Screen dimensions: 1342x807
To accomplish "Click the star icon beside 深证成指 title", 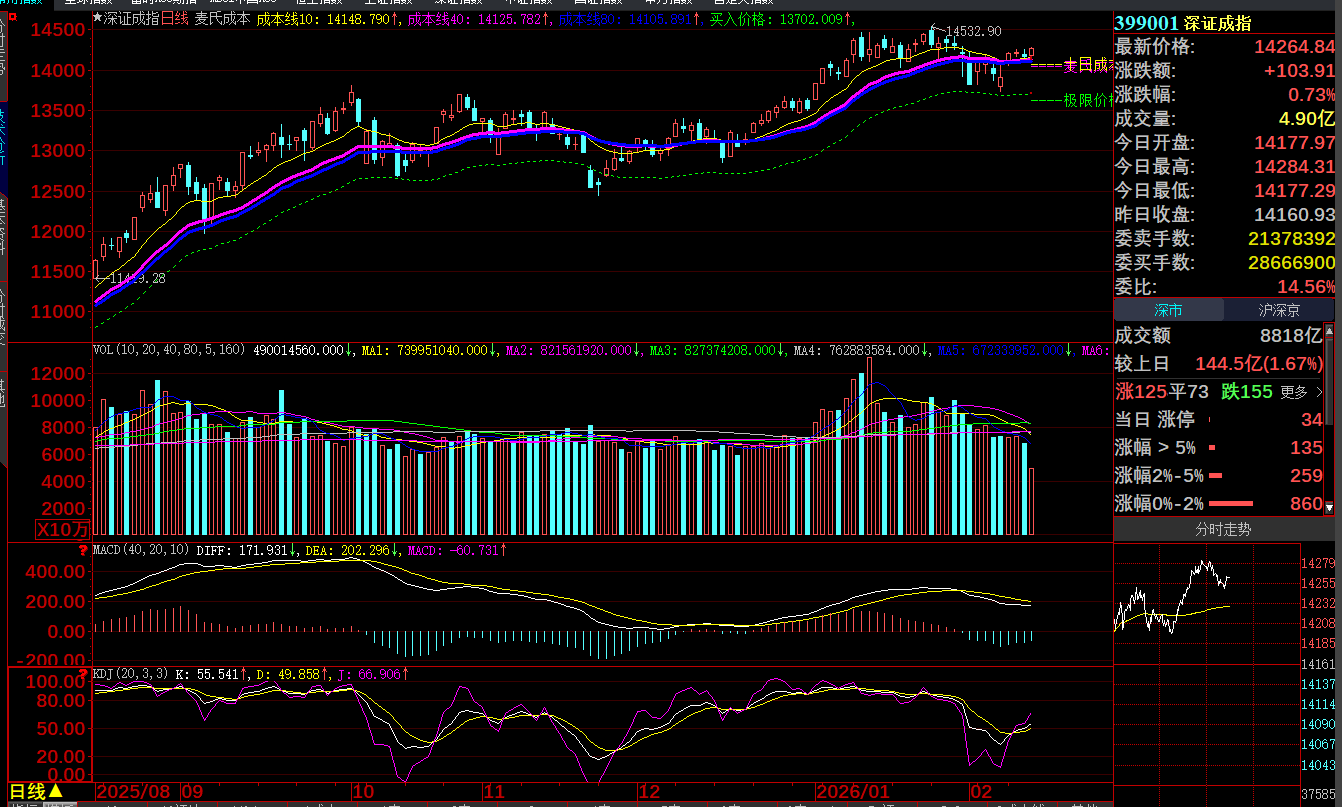I will 97,18.
